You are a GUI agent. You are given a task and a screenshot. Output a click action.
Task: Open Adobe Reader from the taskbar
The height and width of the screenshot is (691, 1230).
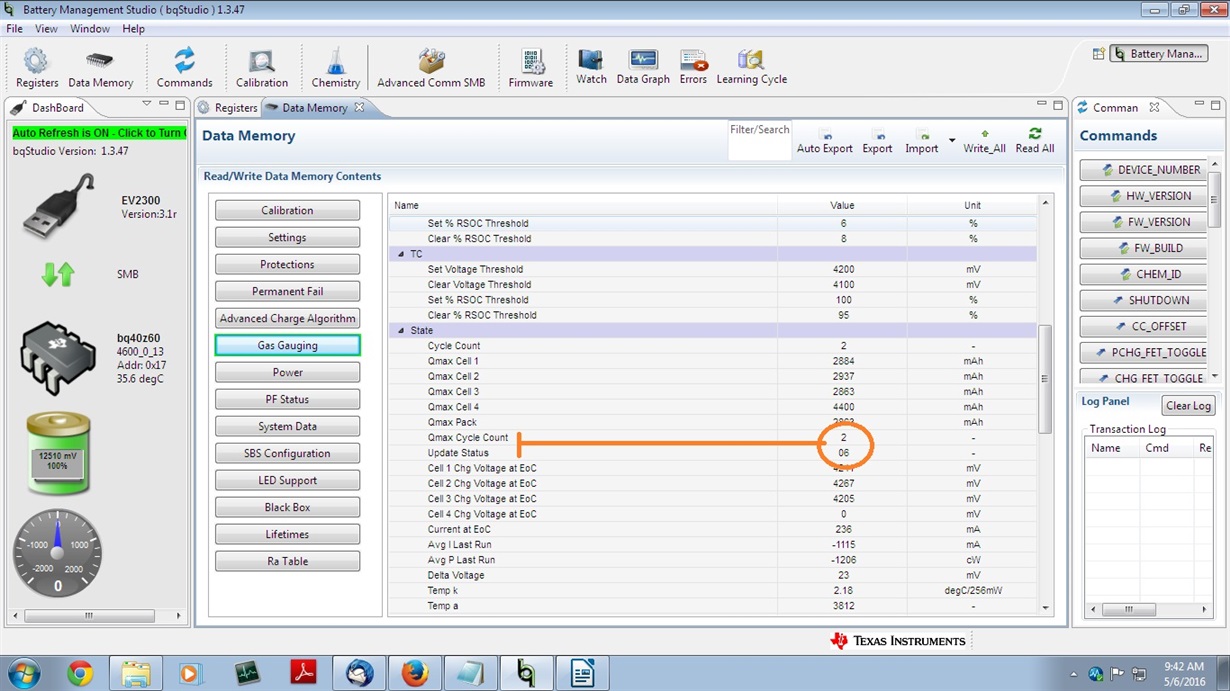click(x=303, y=674)
